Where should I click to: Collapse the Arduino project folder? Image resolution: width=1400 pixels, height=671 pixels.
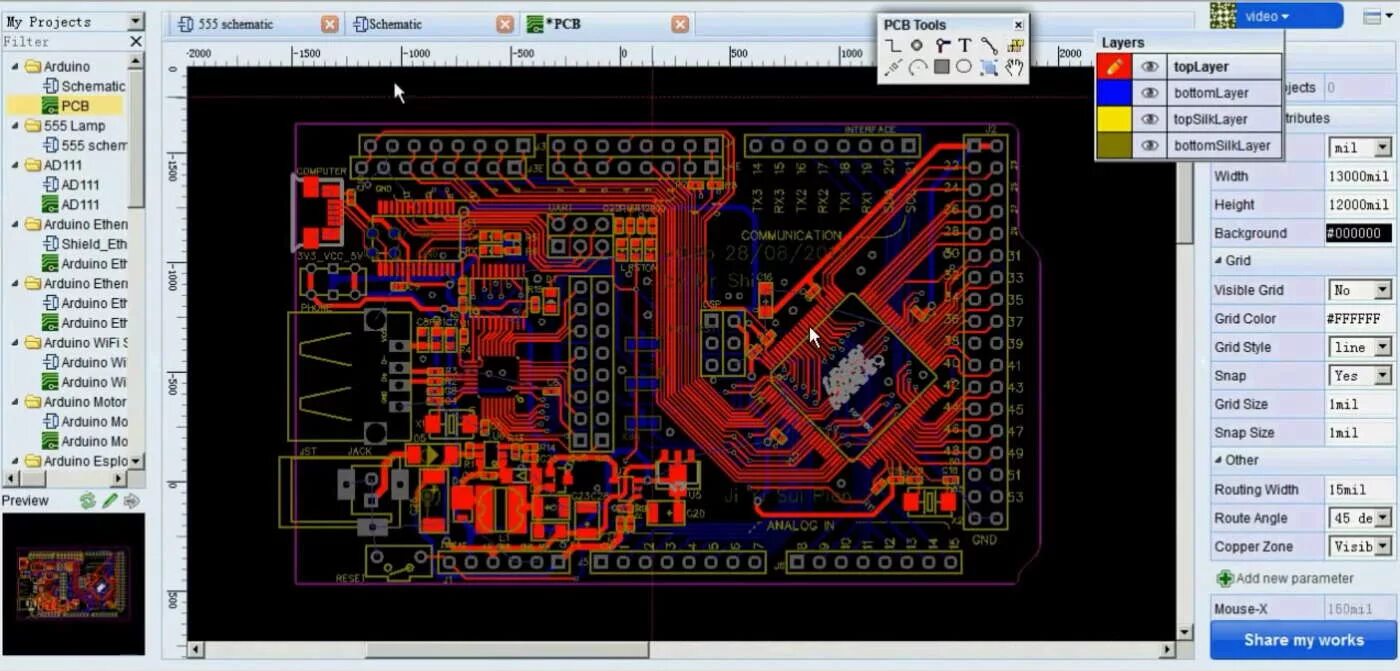pyautogui.click(x=15, y=67)
